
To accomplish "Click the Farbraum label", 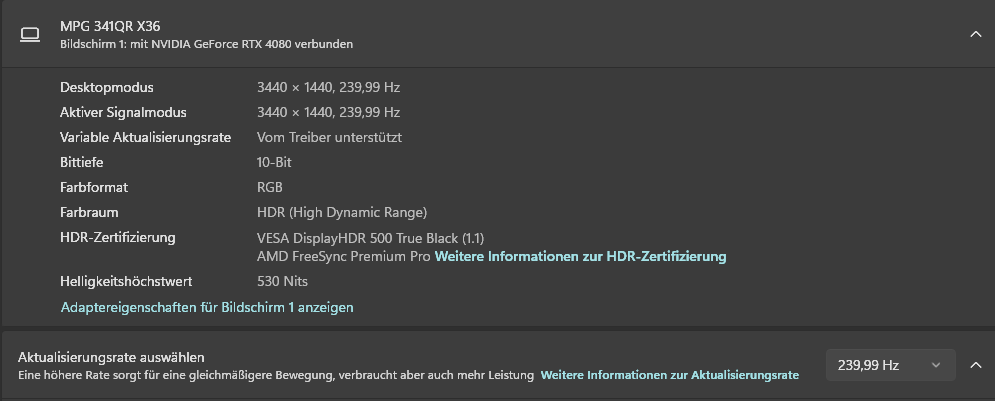I will pos(89,212).
